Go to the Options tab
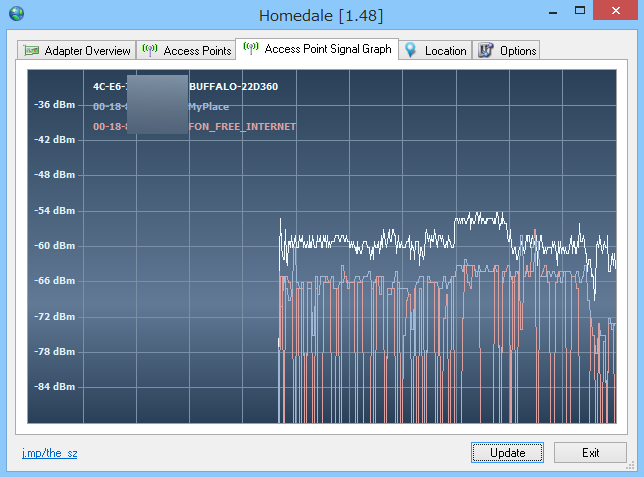The height and width of the screenshot is (477, 644). pos(506,51)
